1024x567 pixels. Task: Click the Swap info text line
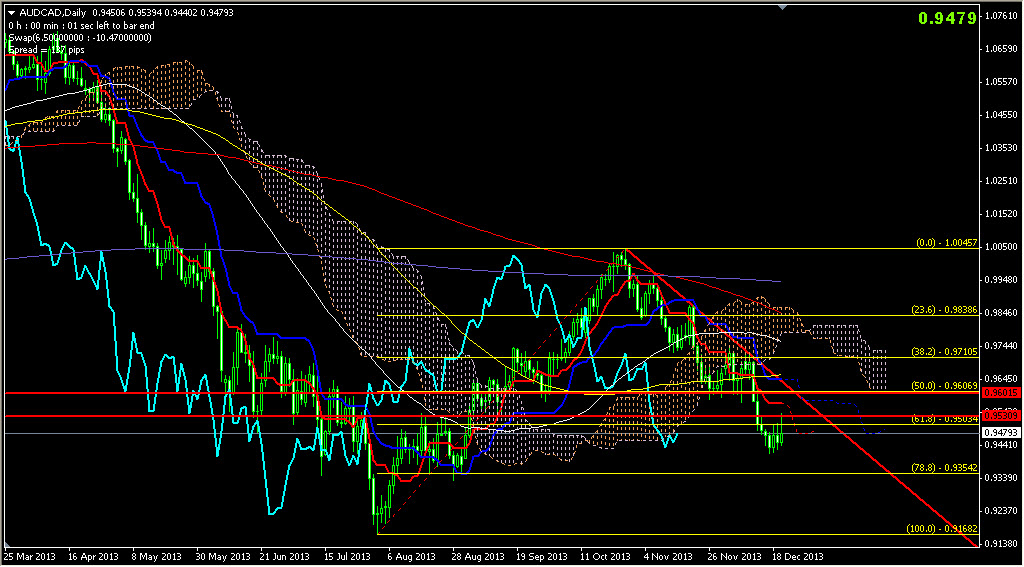tap(79, 37)
